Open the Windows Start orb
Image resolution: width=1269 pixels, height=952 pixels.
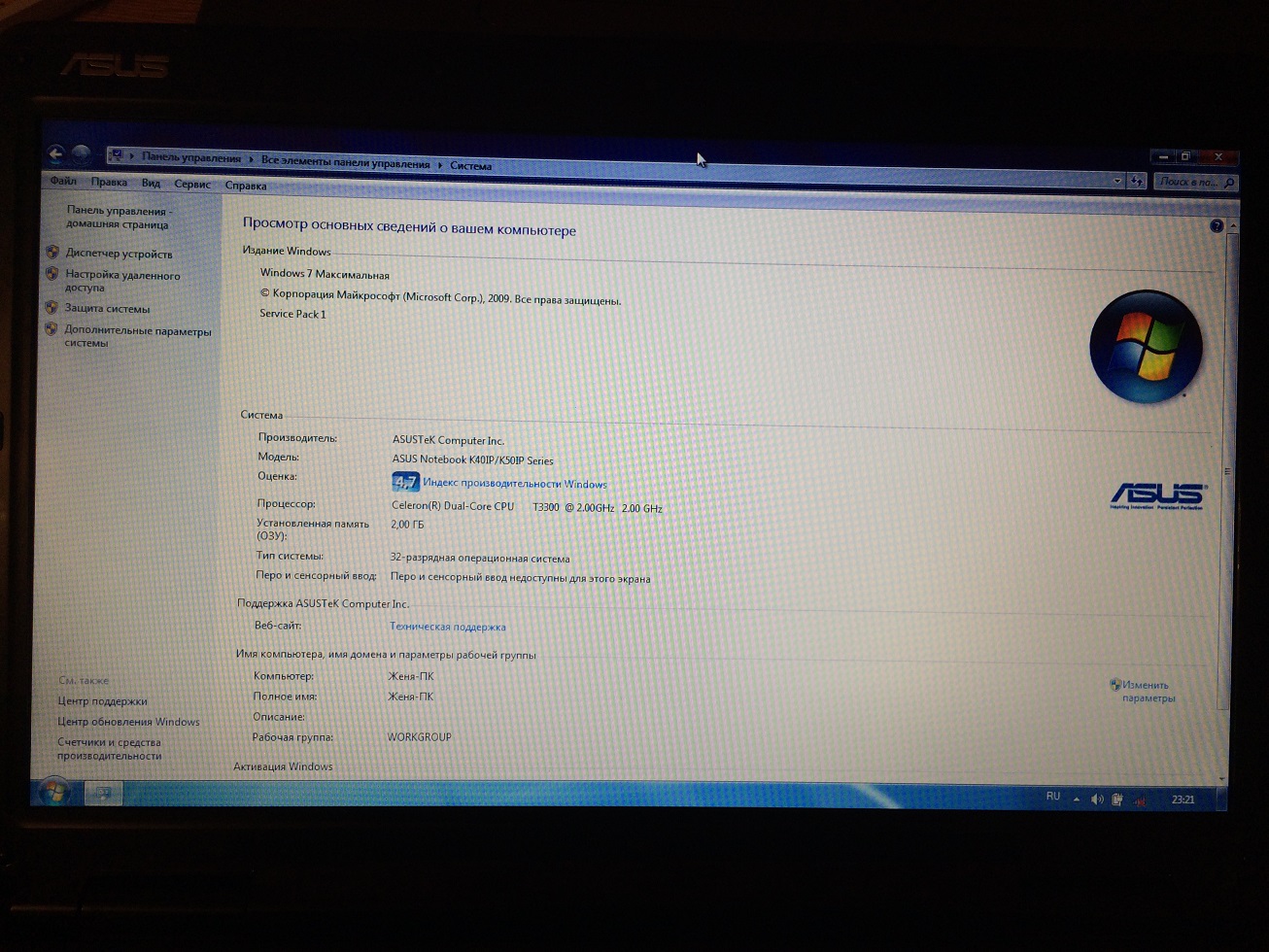click(53, 792)
